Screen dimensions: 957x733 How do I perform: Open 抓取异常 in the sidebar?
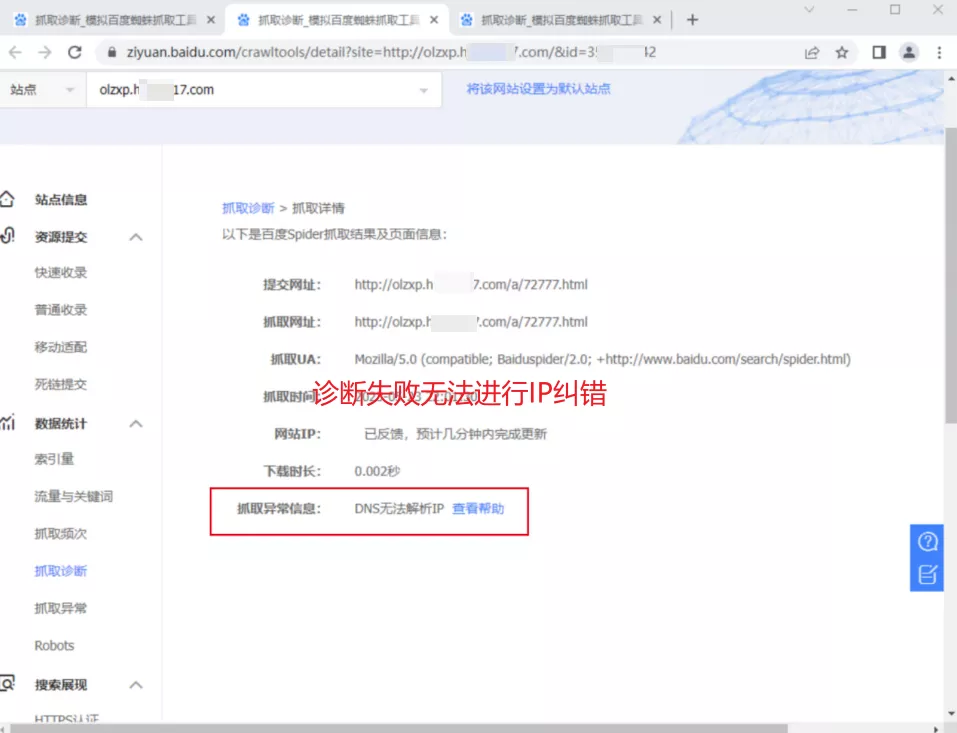[61, 608]
